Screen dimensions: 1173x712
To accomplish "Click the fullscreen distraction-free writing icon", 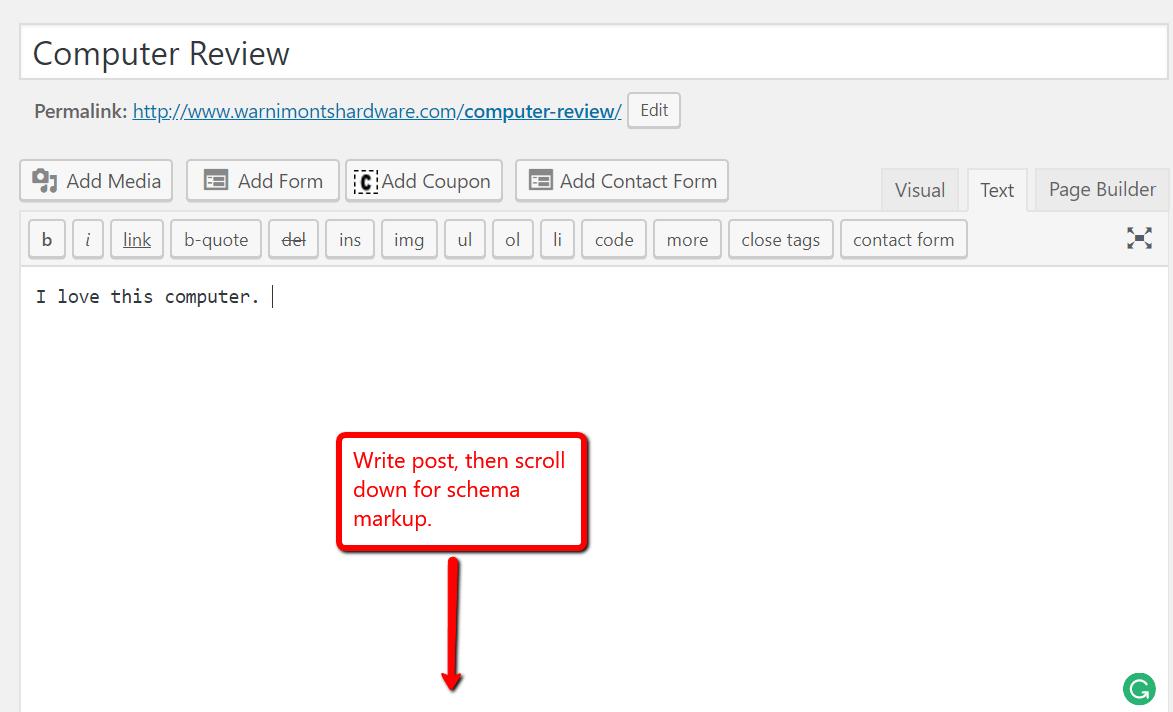I will [x=1139, y=239].
